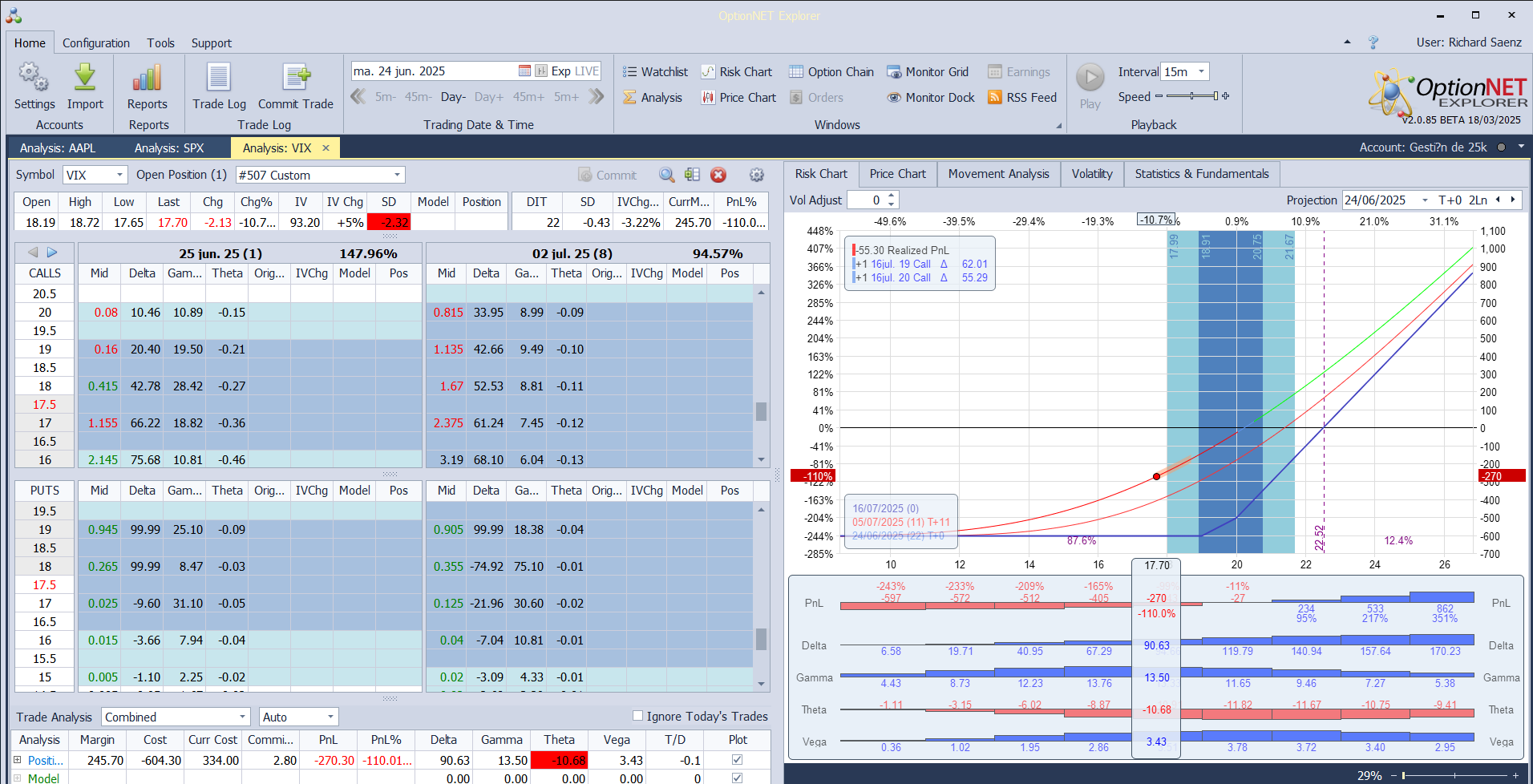Adjust the playback Speed slider
Image resolution: width=1533 pixels, height=784 pixels.
[1192, 96]
